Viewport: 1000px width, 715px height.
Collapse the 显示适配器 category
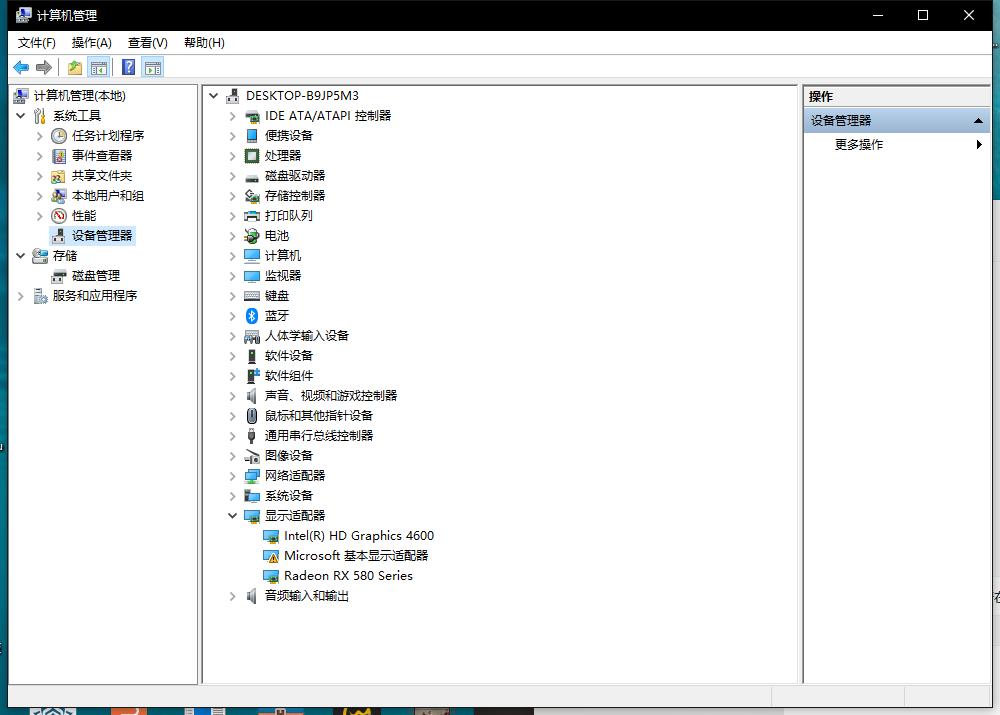232,516
